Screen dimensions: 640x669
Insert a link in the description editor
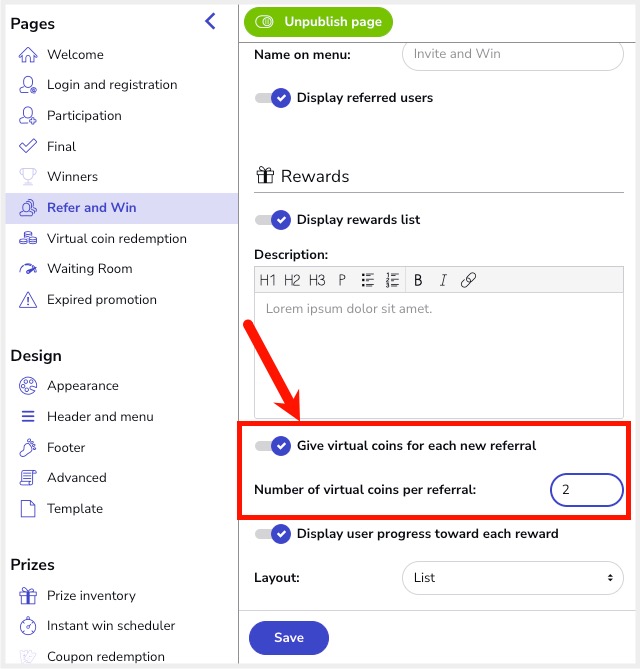point(468,280)
